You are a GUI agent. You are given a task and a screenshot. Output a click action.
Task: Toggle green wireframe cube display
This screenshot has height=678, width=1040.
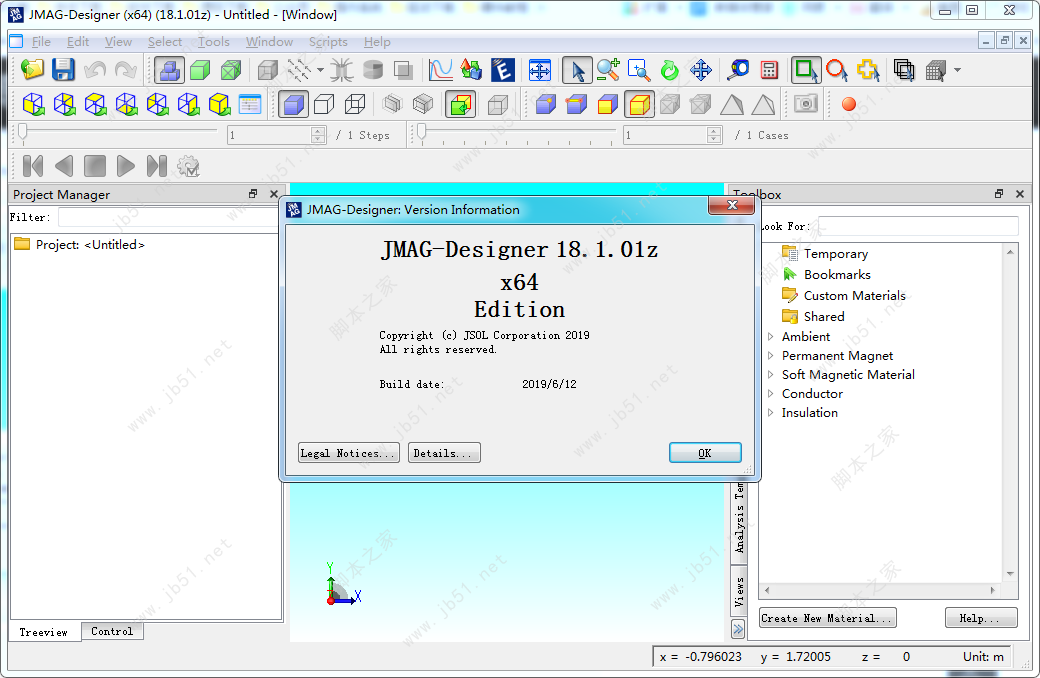point(231,70)
